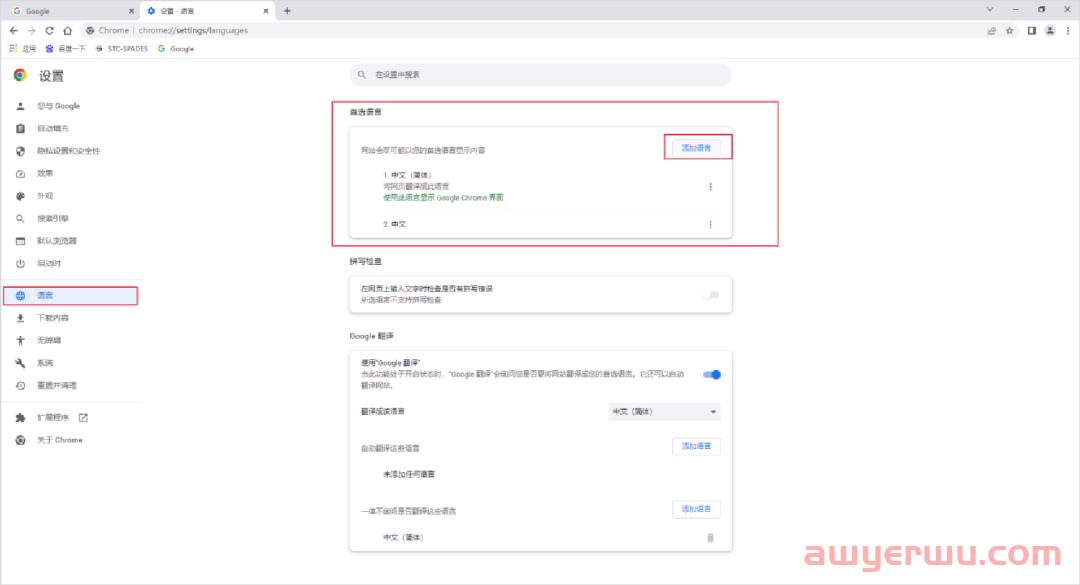The width and height of the screenshot is (1080, 585).
Task: Click the "拼写检查" section heading
Action: (366, 262)
